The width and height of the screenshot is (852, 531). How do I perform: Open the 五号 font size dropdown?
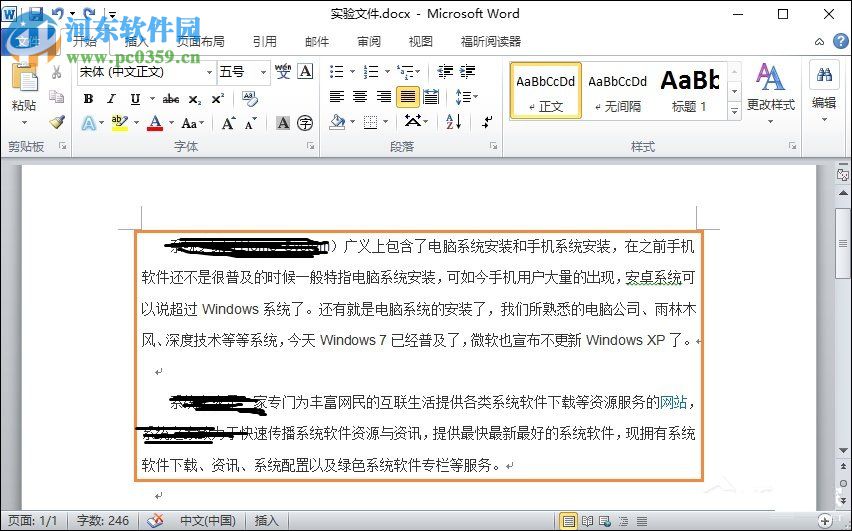tap(264, 72)
